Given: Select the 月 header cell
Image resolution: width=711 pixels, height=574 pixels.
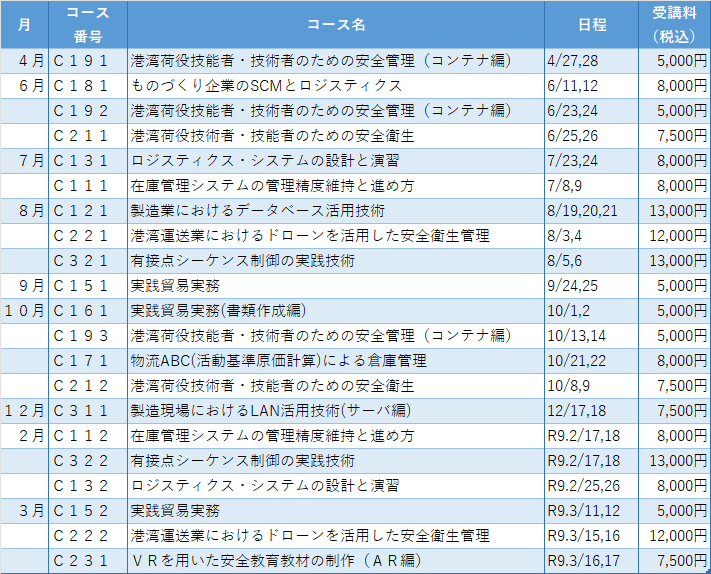Looking at the screenshot, I should click(24, 24).
